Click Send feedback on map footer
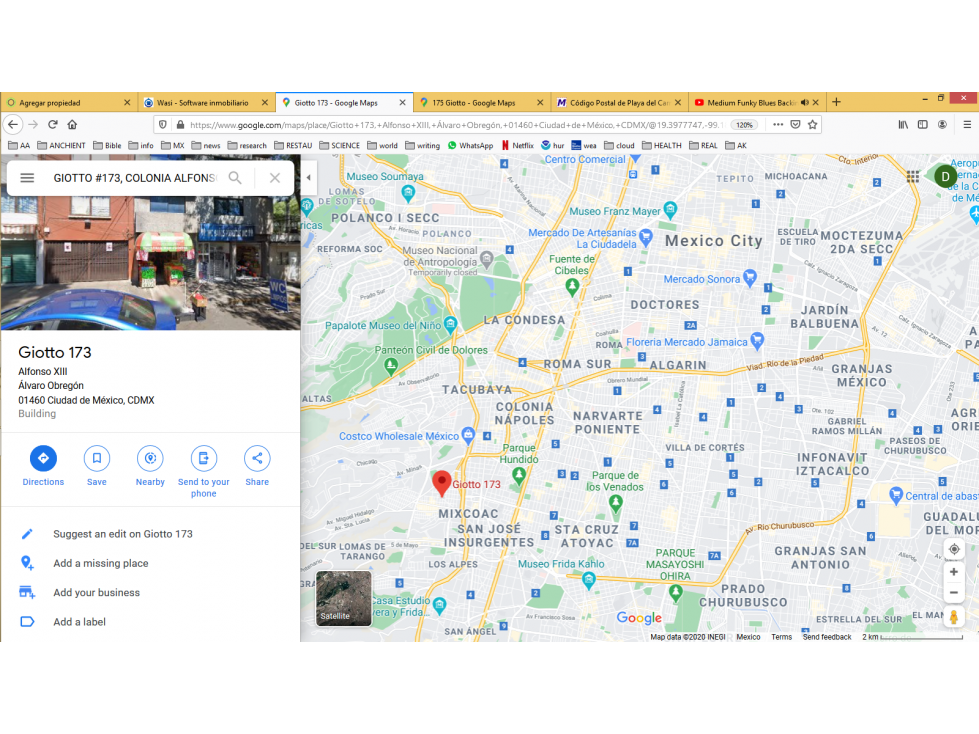The height and width of the screenshot is (734, 979). pyautogui.click(x=827, y=637)
